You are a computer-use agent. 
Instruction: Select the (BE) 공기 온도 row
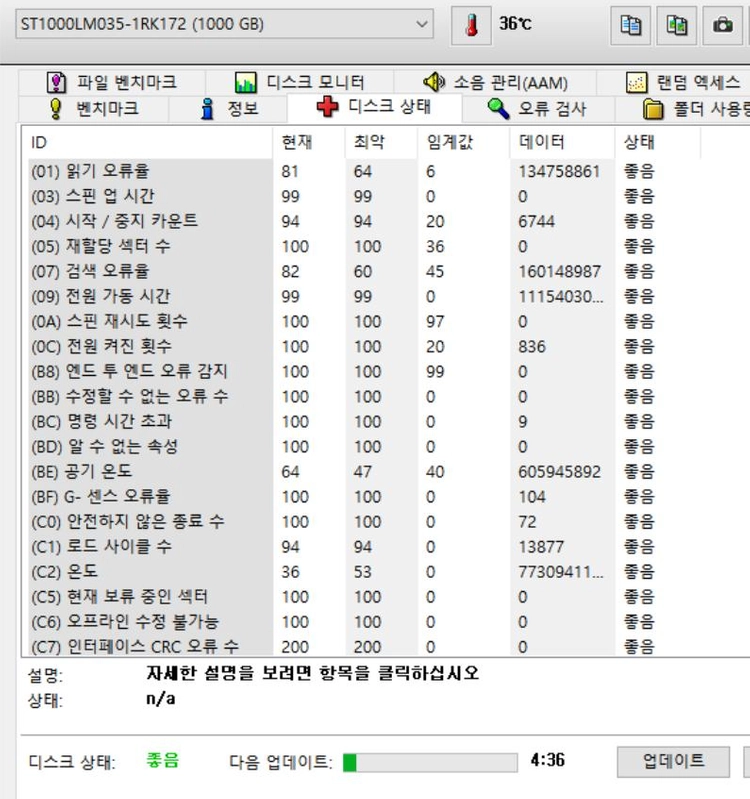point(362,471)
